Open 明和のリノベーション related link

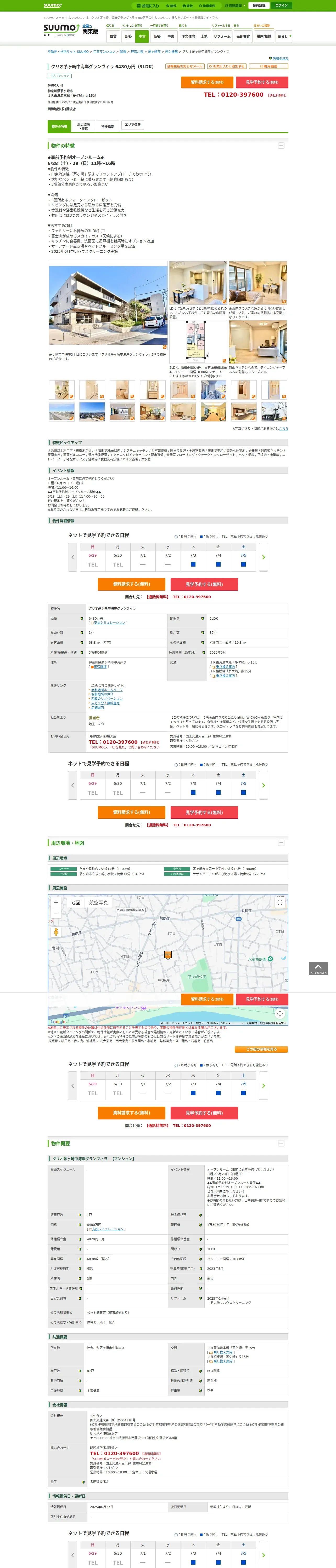pyautogui.click(x=107, y=699)
